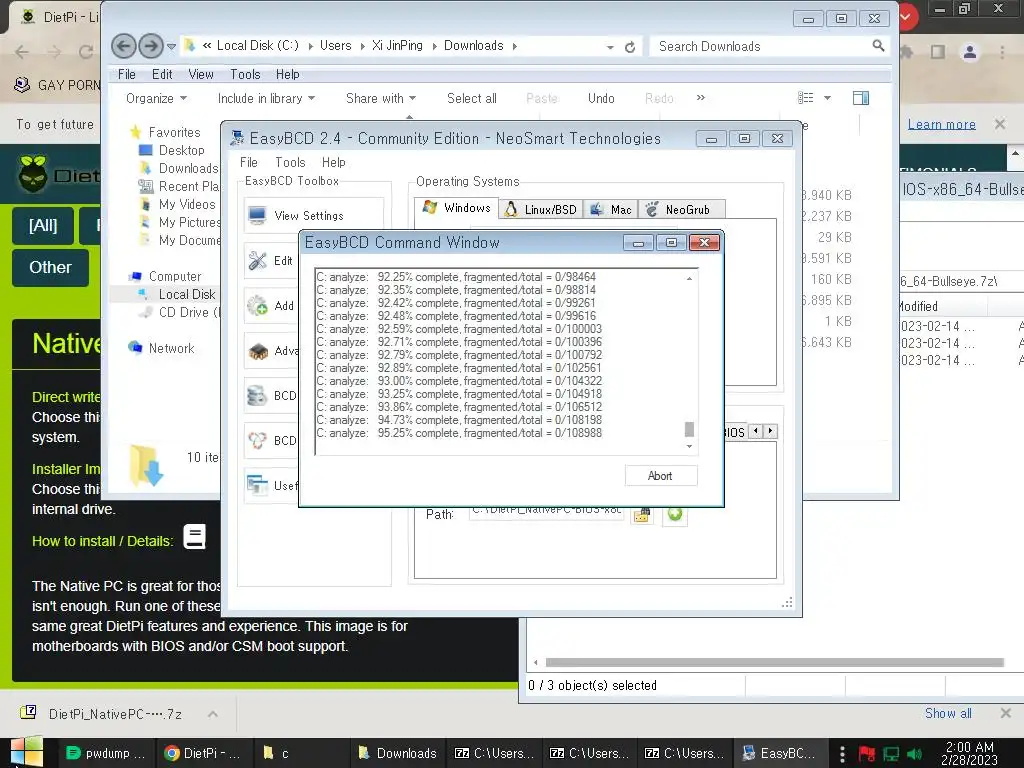Image resolution: width=1024 pixels, height=768 pixels.
Task: Open EasyBCD Tools menu
Action: point(290,162)
